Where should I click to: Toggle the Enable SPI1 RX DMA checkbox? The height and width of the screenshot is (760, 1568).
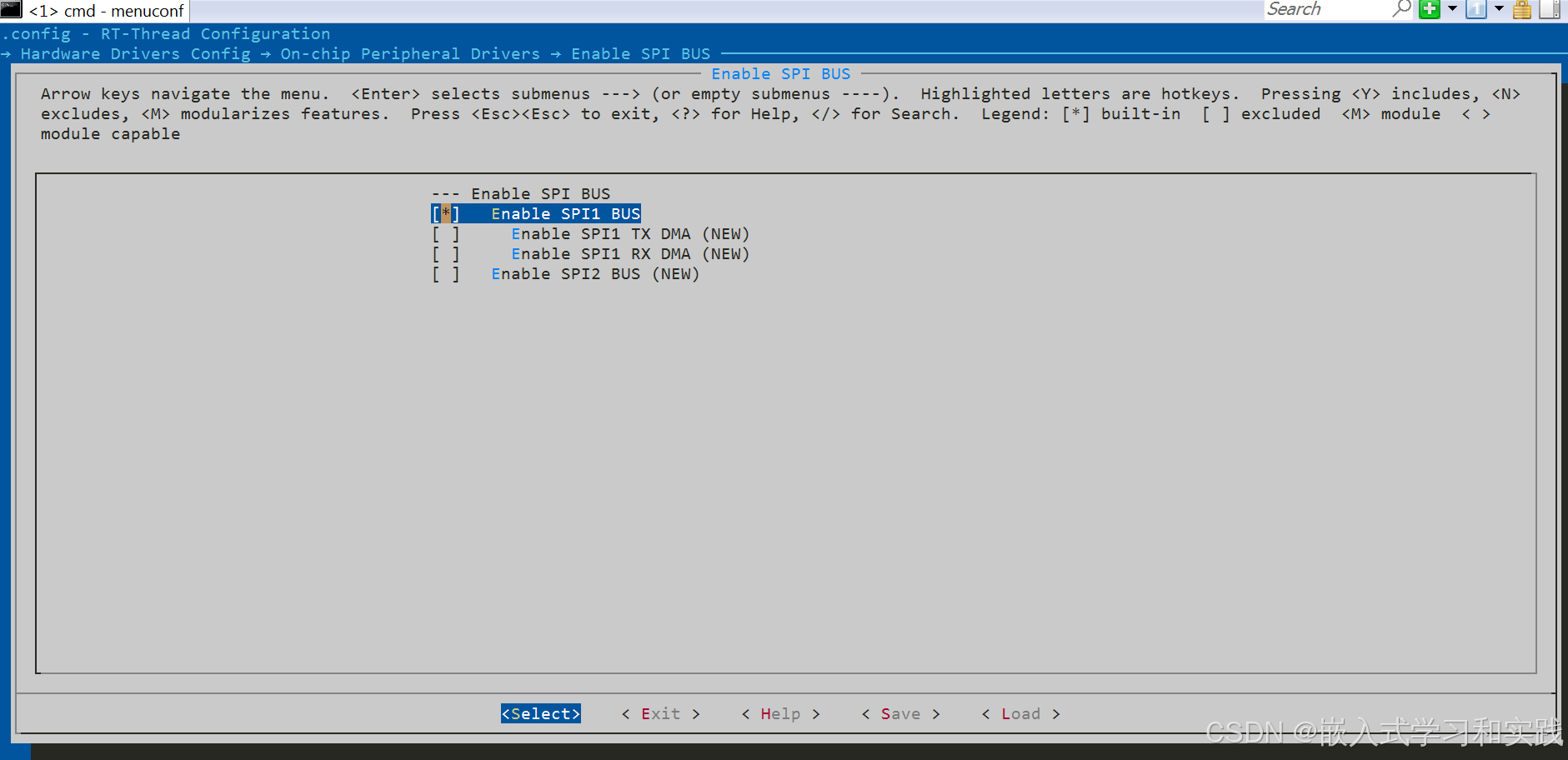(x=445, y=254)
